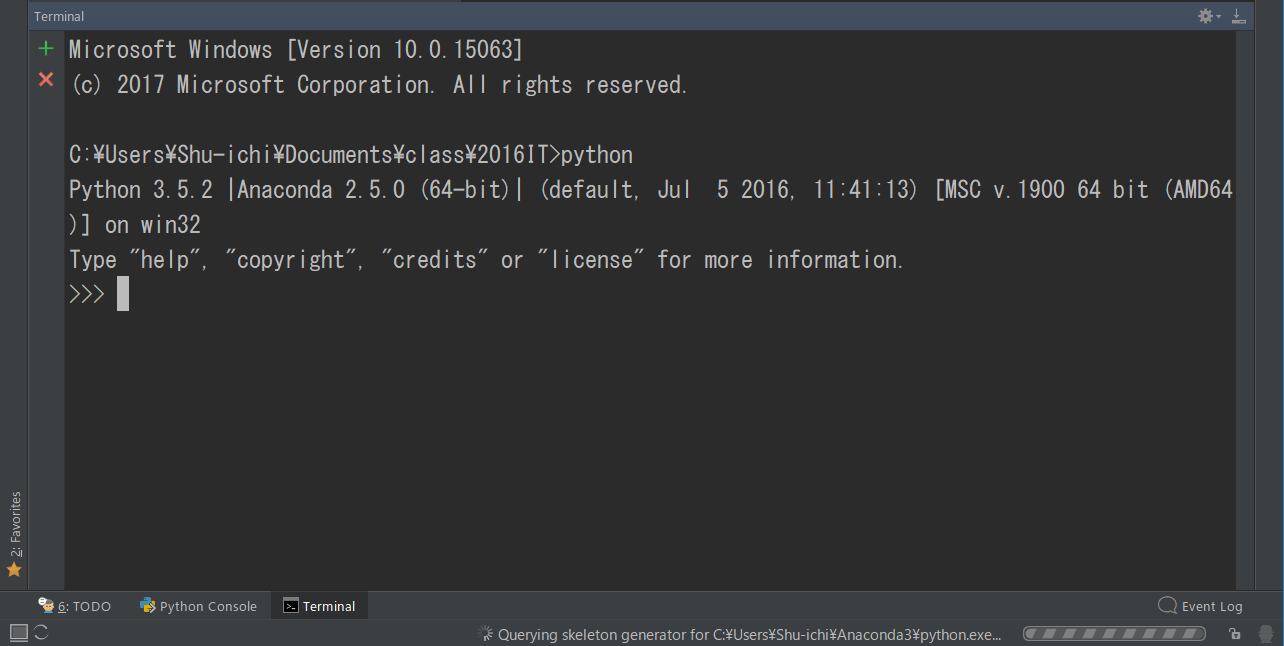Open the Terminal gear settings dropdown

(x=1208, y=16)
